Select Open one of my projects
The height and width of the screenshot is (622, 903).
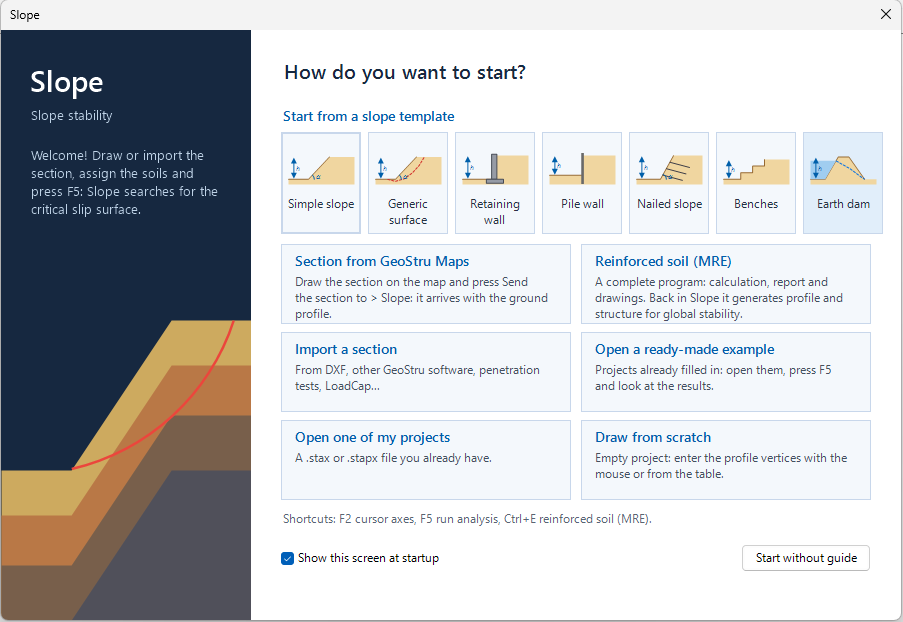(426, 460)
